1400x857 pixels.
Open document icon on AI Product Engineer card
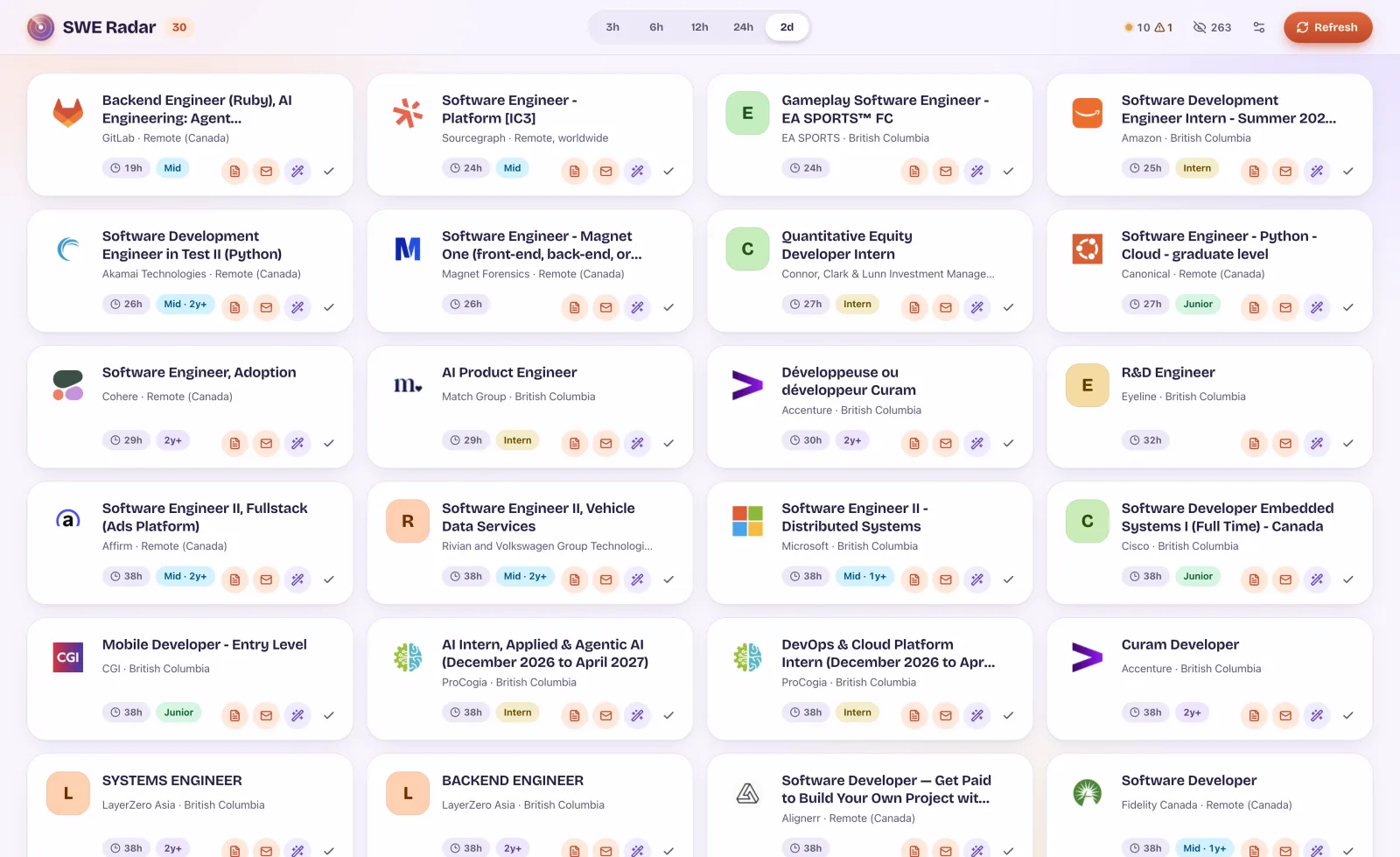coord(574,444)
